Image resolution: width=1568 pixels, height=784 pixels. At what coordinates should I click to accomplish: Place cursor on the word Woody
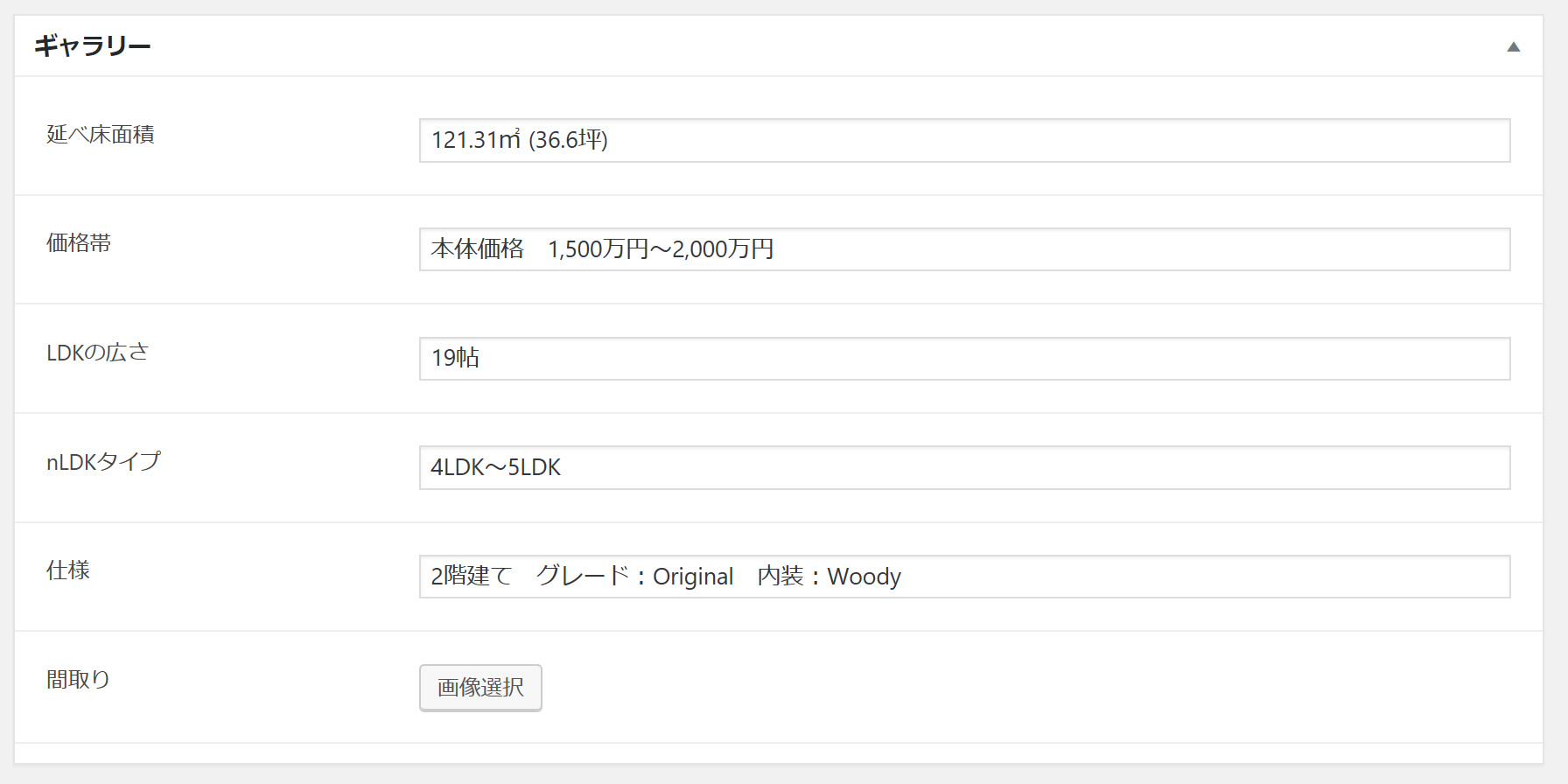point(864,577)
